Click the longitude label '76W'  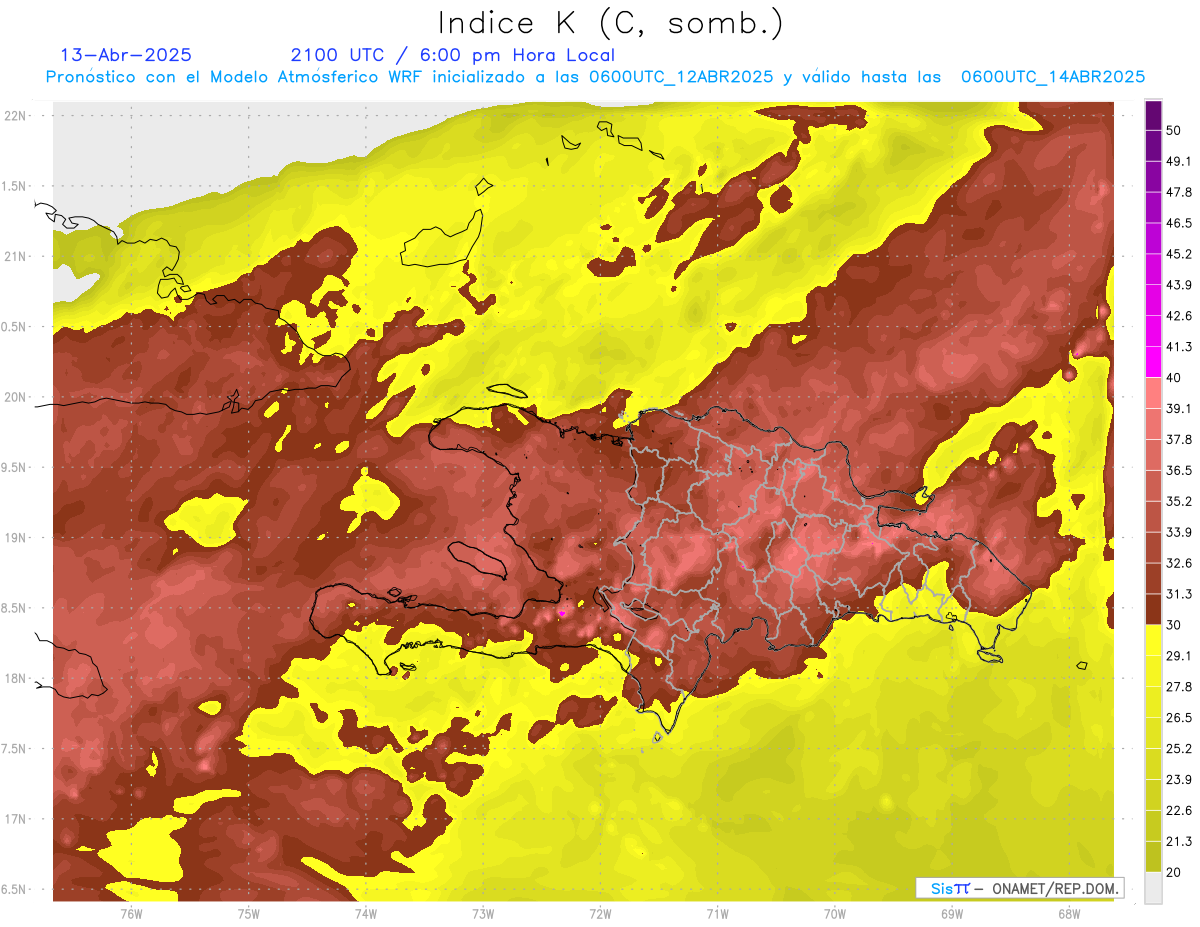coord(131,913)
